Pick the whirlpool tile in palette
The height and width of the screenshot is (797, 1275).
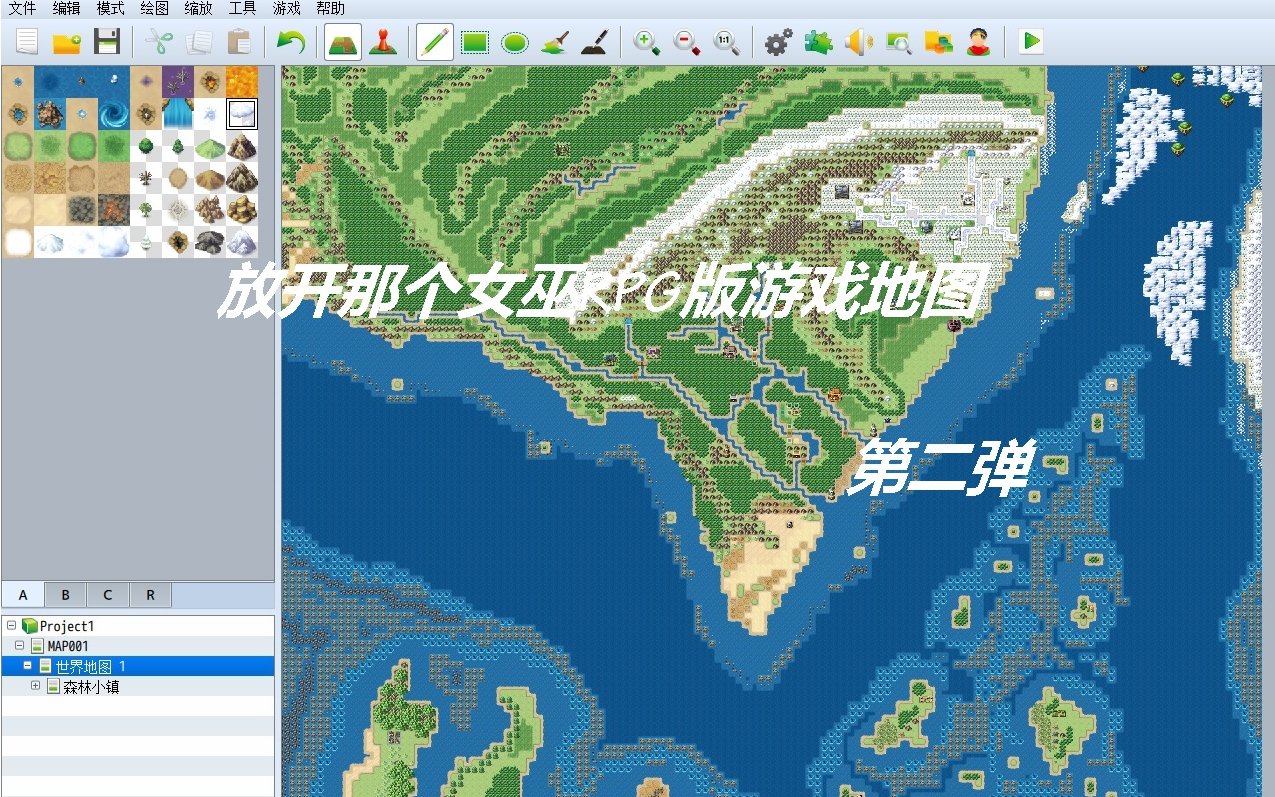(x=114, y=114)
